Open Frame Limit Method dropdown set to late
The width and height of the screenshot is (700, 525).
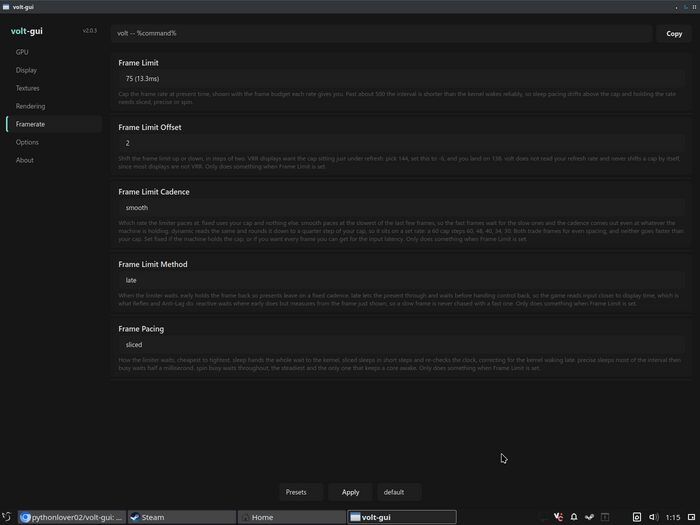[401, 280]
